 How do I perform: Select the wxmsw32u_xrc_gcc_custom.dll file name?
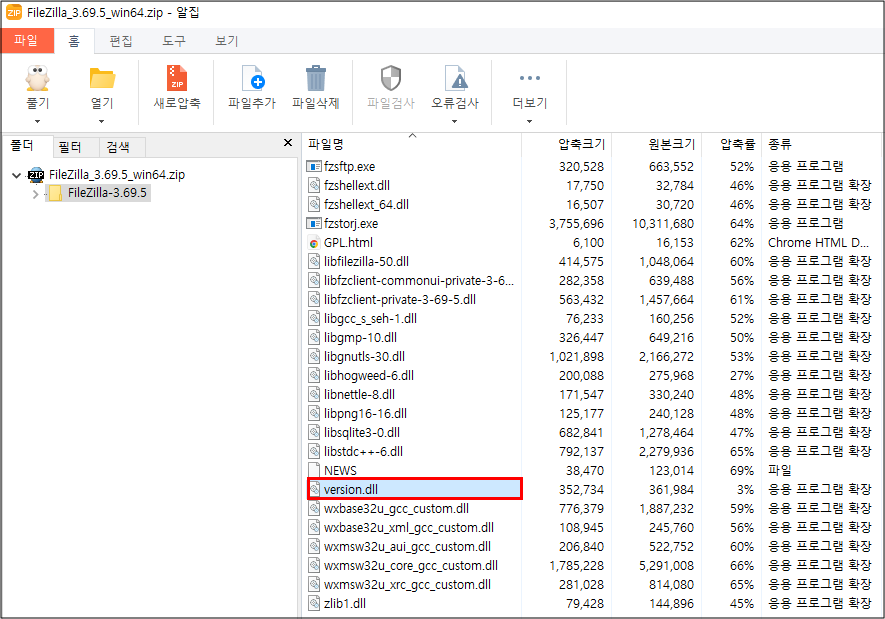tap(407, 585)
